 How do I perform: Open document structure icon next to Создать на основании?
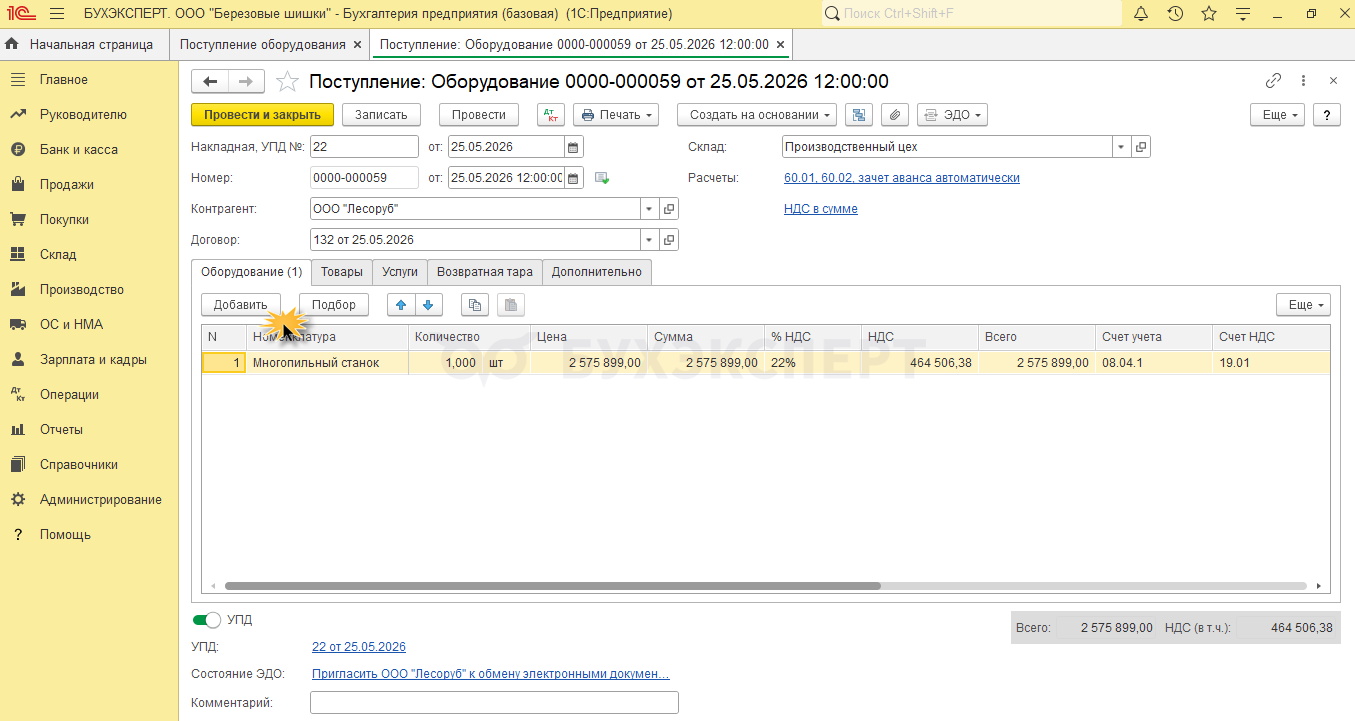coord(858,115)
